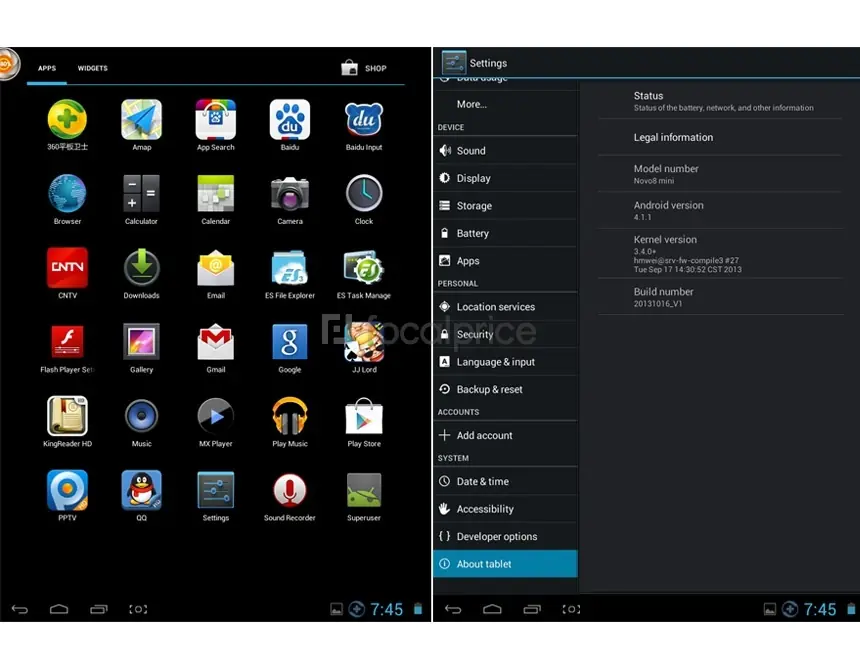
Task: Tap the Android version row
Action: coord(720,210)
